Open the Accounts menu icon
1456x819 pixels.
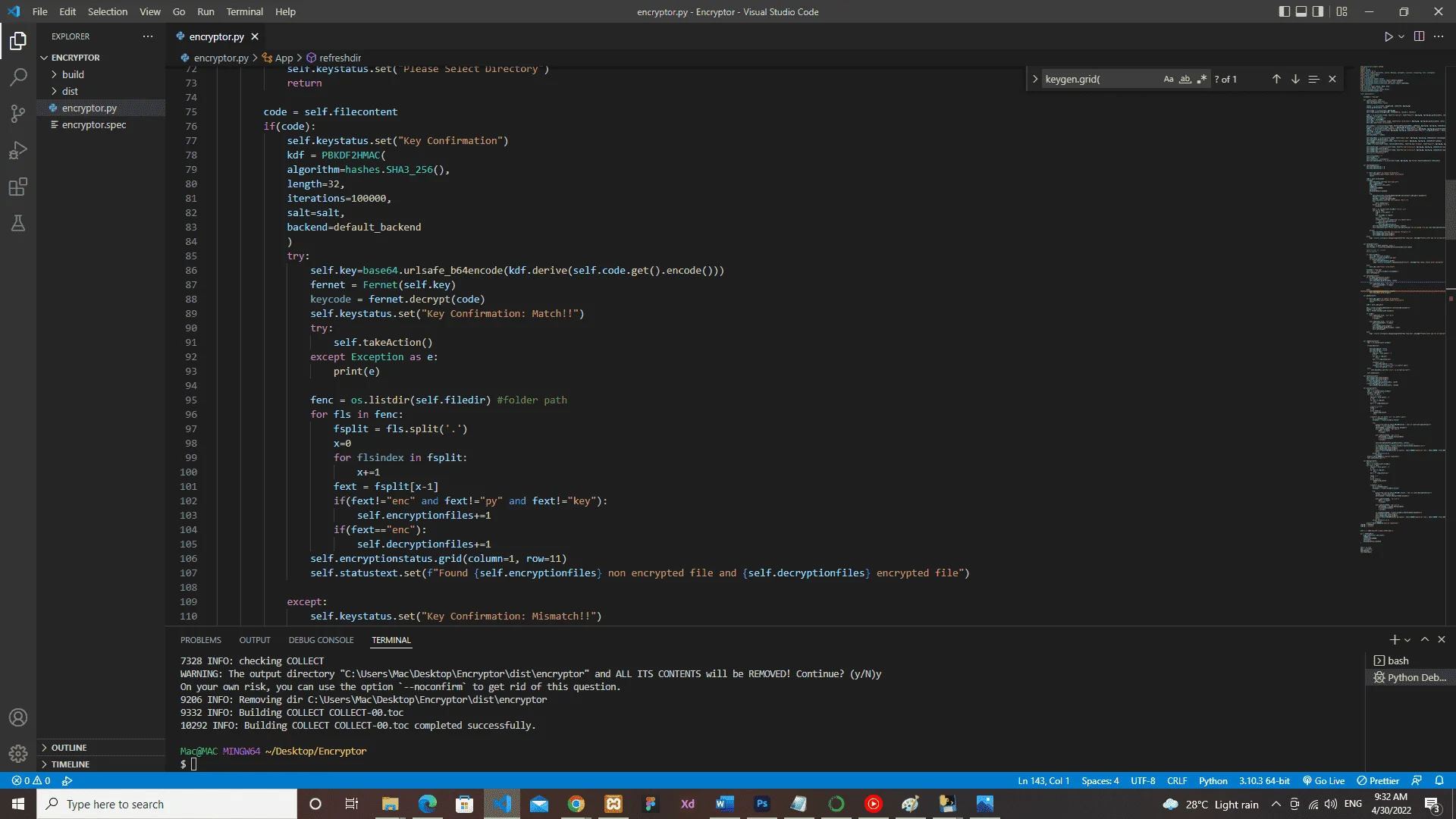coord(18,717)
